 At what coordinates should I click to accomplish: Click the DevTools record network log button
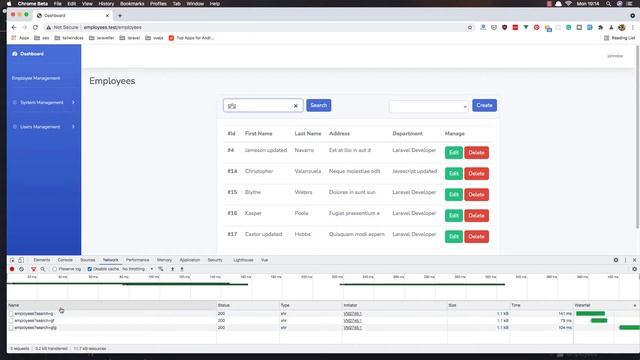coord(12,269)
